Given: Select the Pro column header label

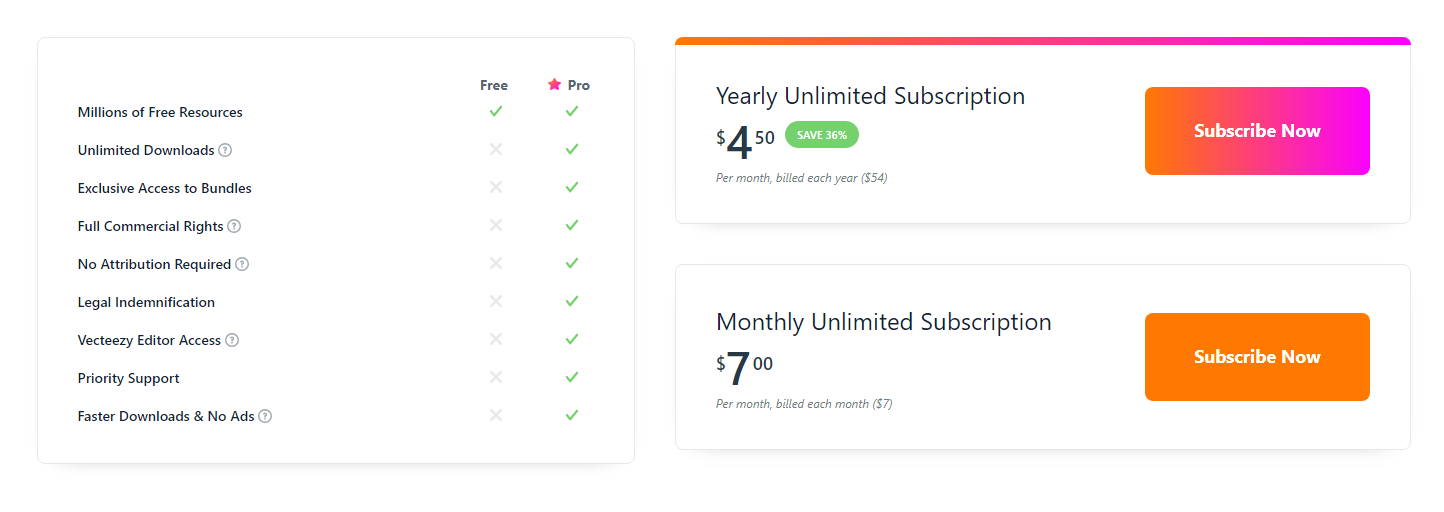Looking at the screenshot, I should (x=579, y=85).
